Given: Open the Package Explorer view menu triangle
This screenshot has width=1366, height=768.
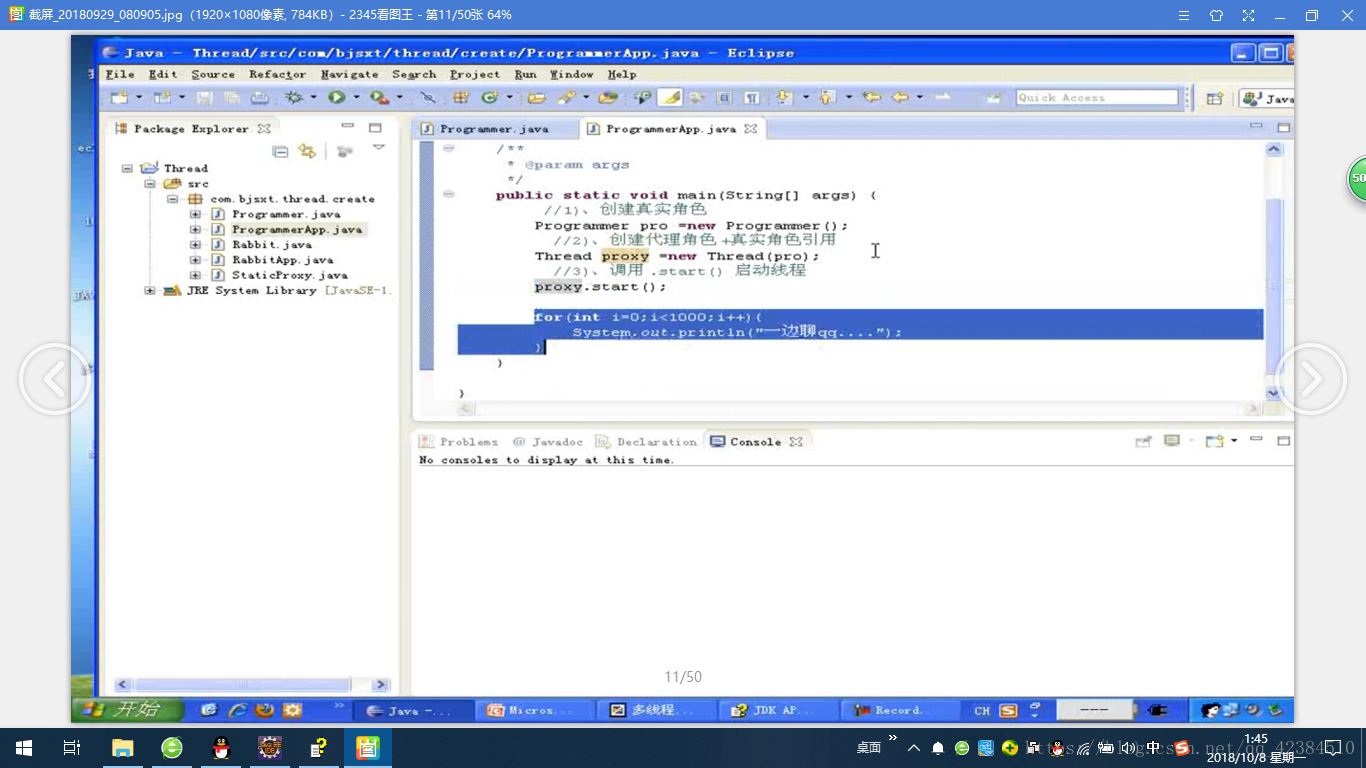Looking at the screenshot, I should tap(378, 148).
